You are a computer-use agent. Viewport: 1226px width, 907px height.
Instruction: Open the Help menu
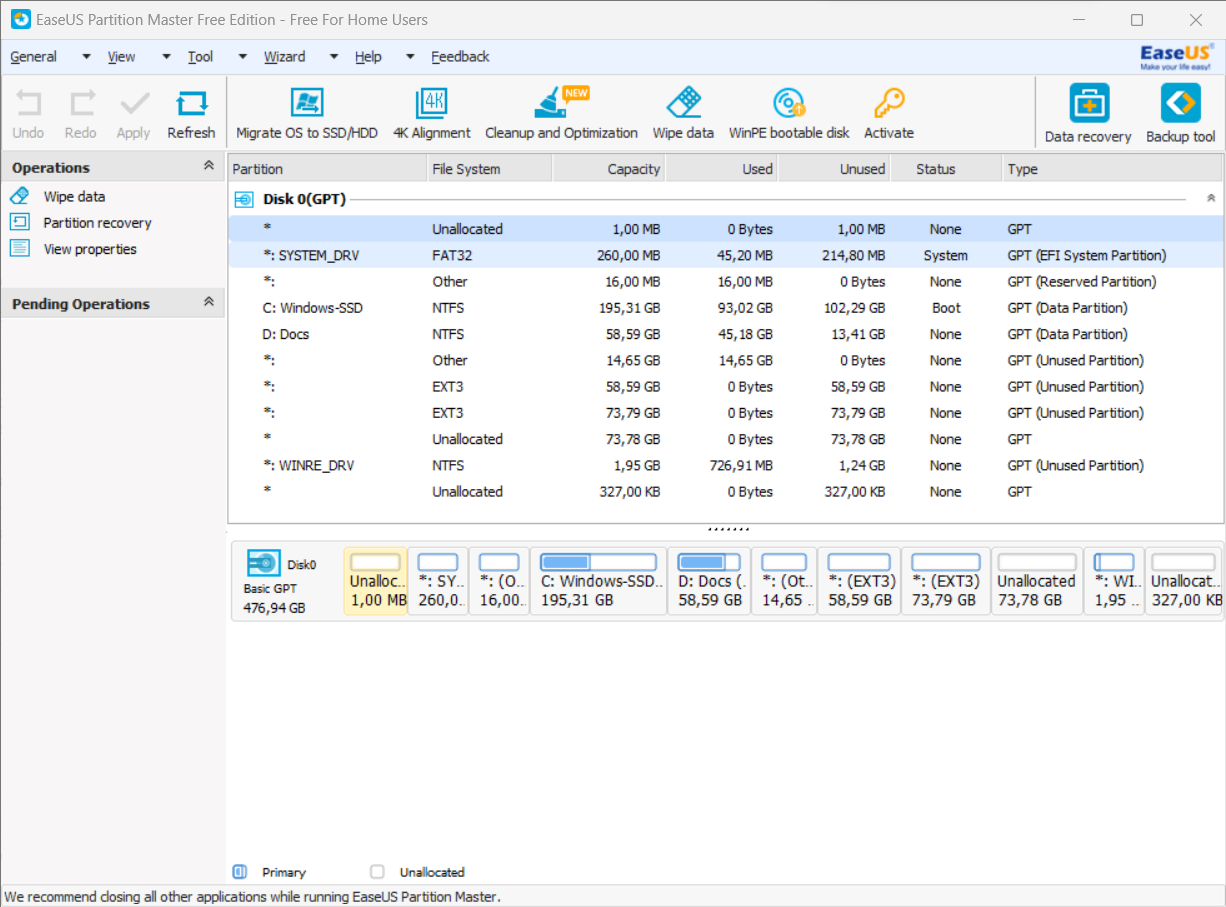368,57
